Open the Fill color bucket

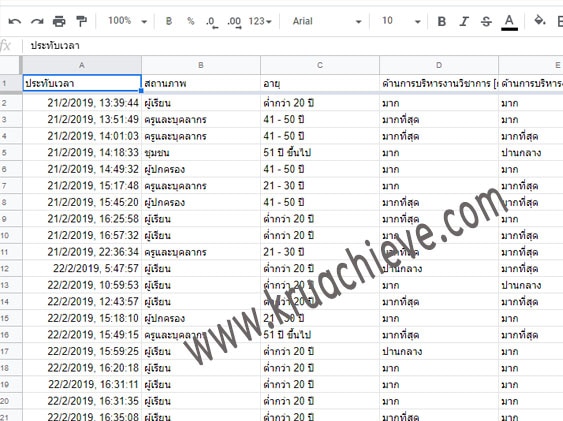[540, 20]
